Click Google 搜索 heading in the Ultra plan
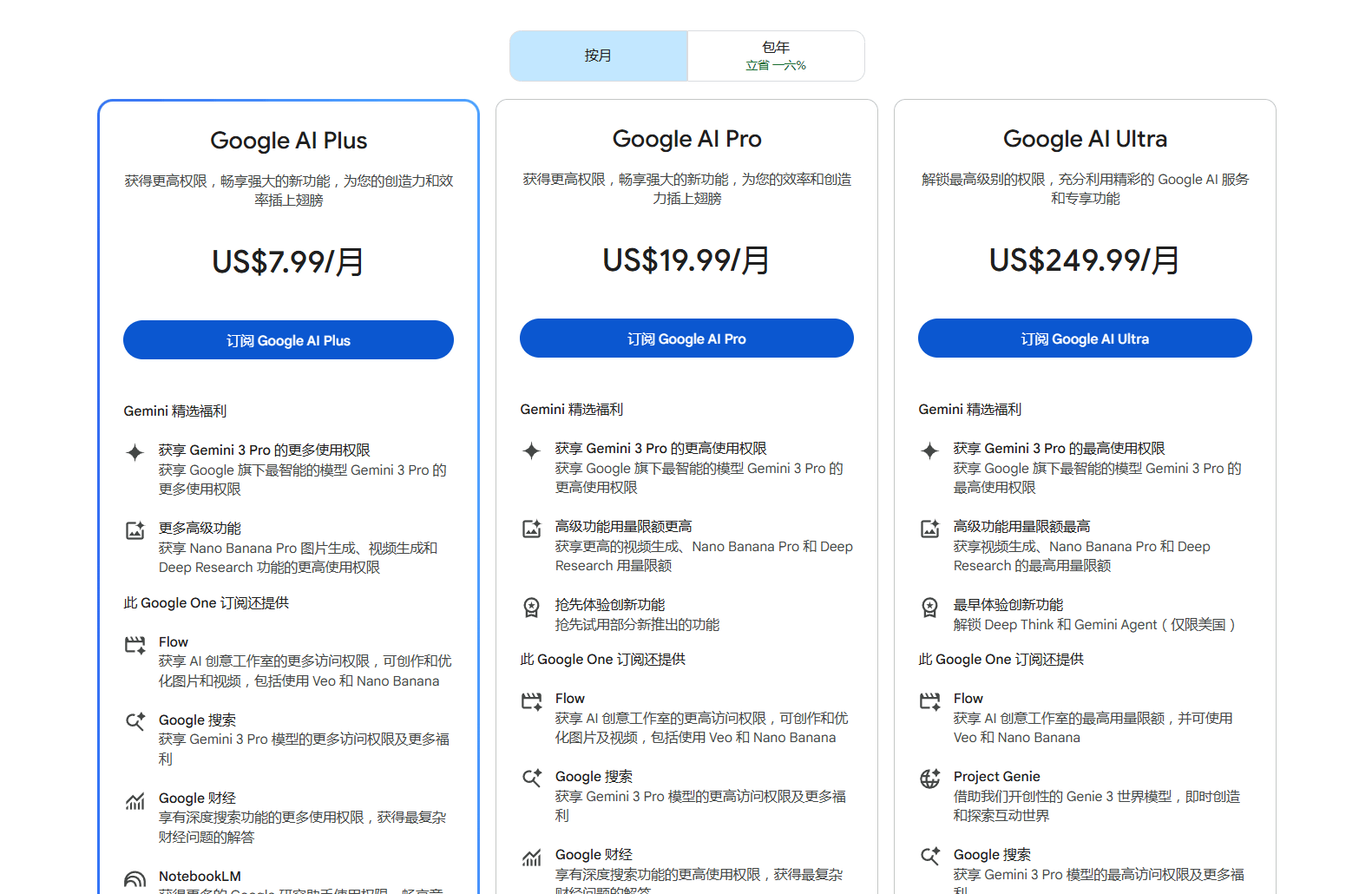Image resolution: width=1372 pixels, height=894 pixels. [992, 854]
